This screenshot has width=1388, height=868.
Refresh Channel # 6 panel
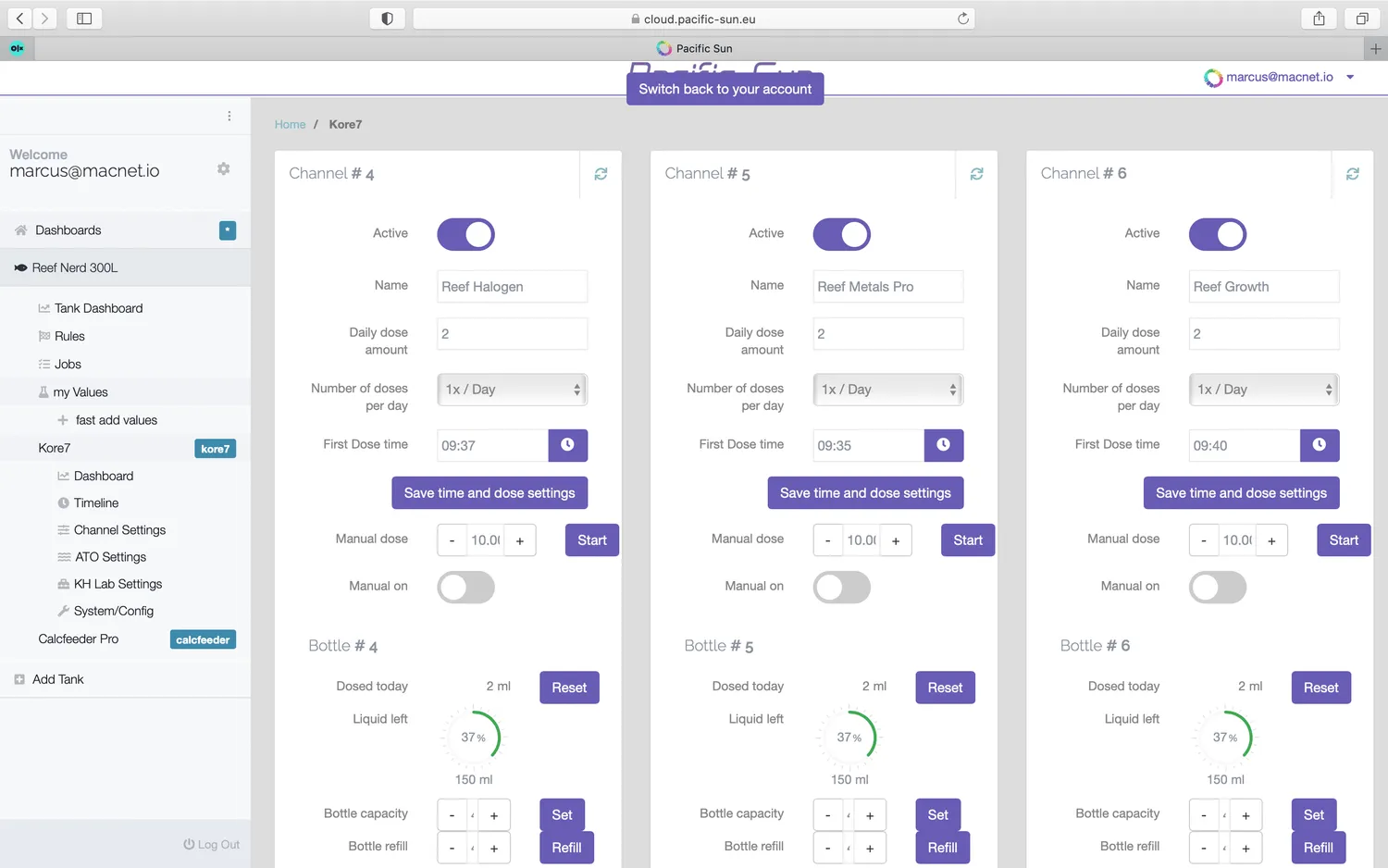click(1353, 174)
